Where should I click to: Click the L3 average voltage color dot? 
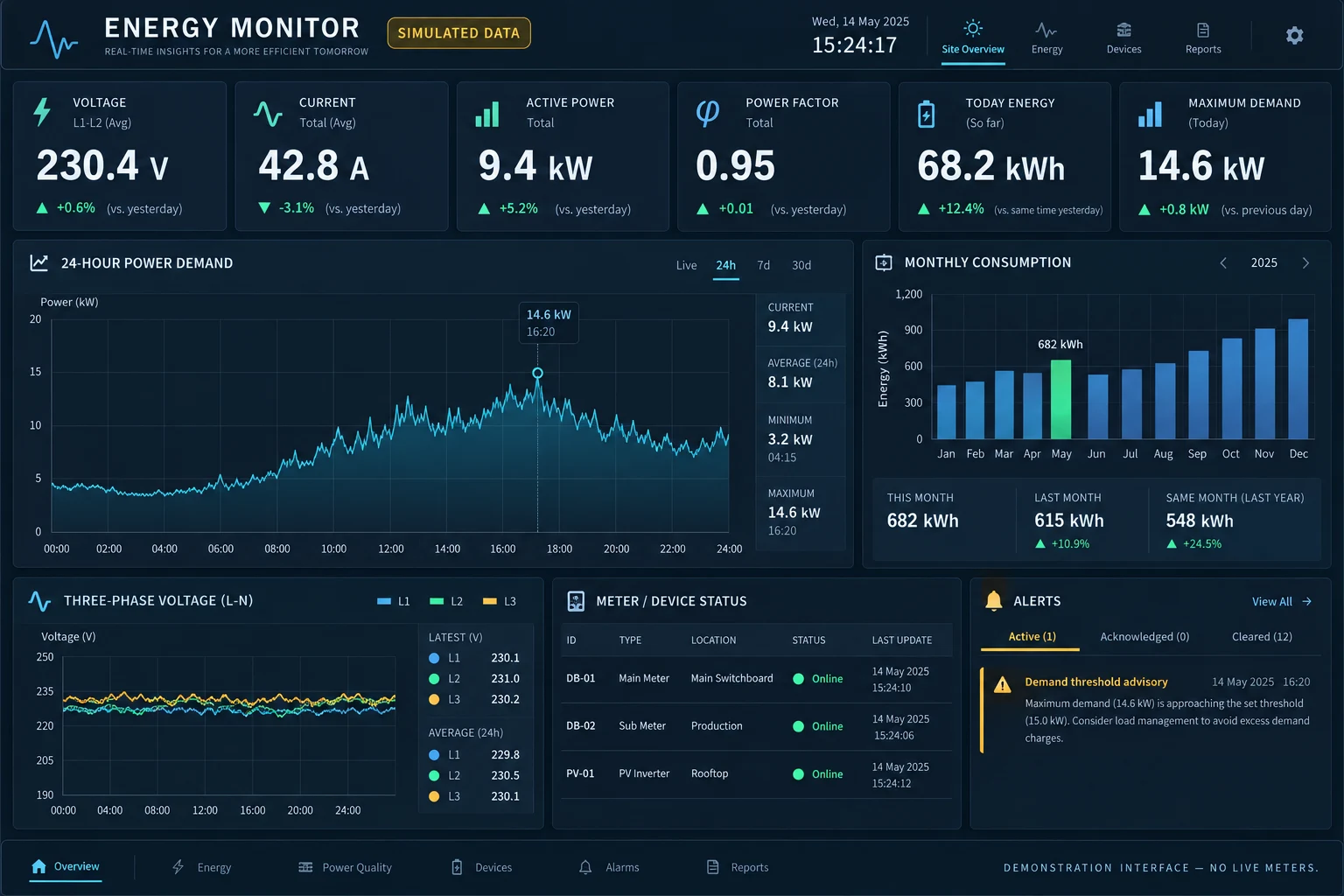[x=434, y=796]
